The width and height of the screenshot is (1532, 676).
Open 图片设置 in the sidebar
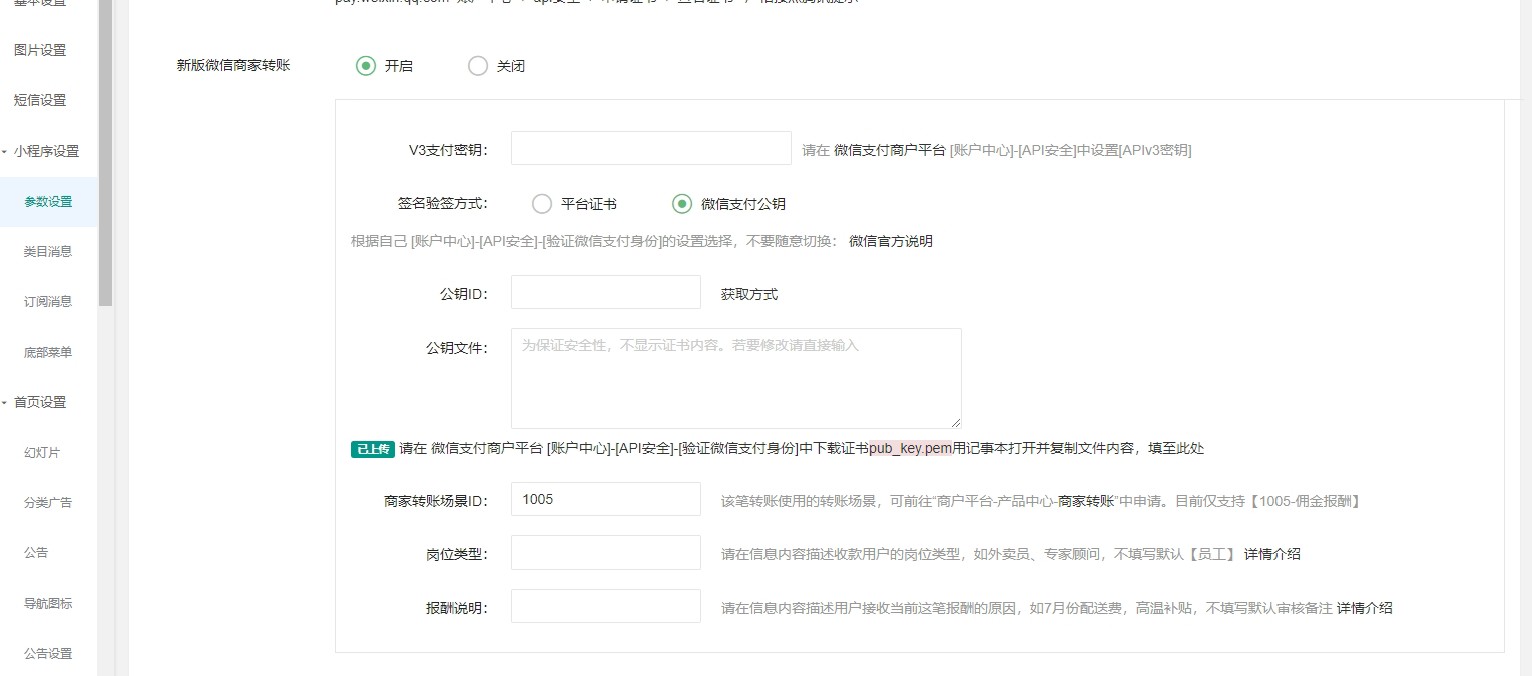40,50
